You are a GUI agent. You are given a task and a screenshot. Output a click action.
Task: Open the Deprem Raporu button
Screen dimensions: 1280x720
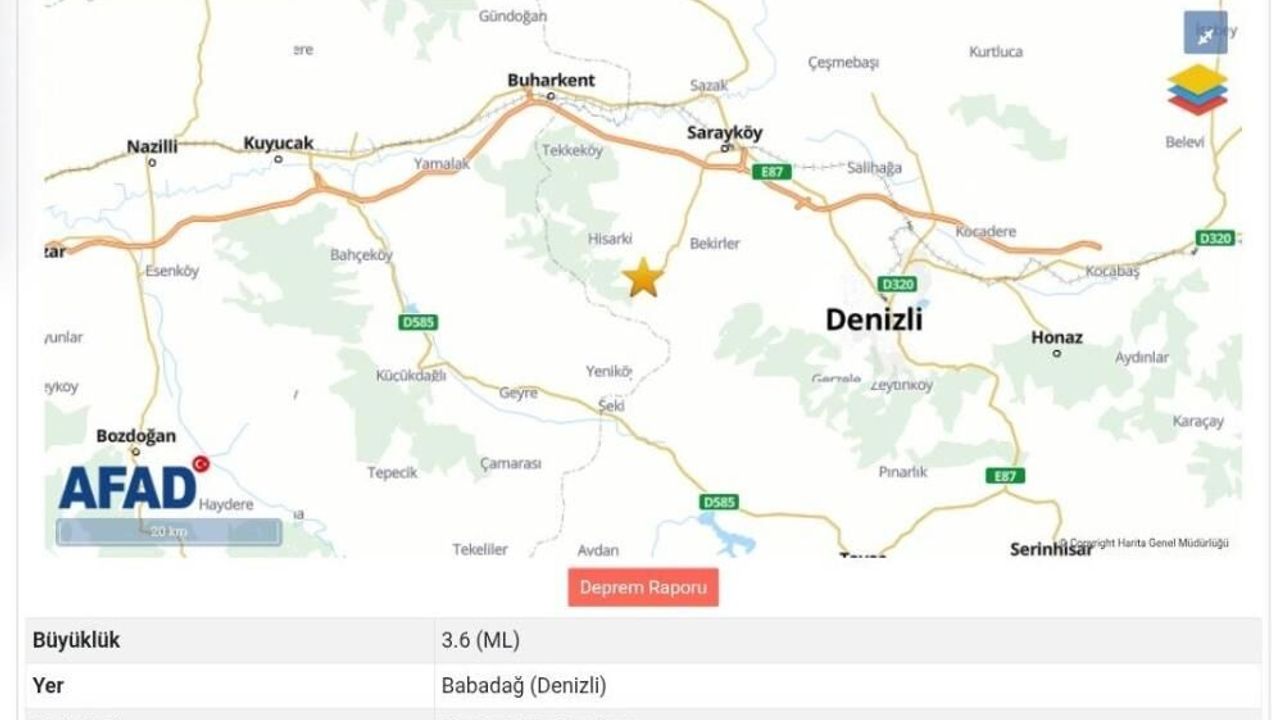[x=643, y=587]
